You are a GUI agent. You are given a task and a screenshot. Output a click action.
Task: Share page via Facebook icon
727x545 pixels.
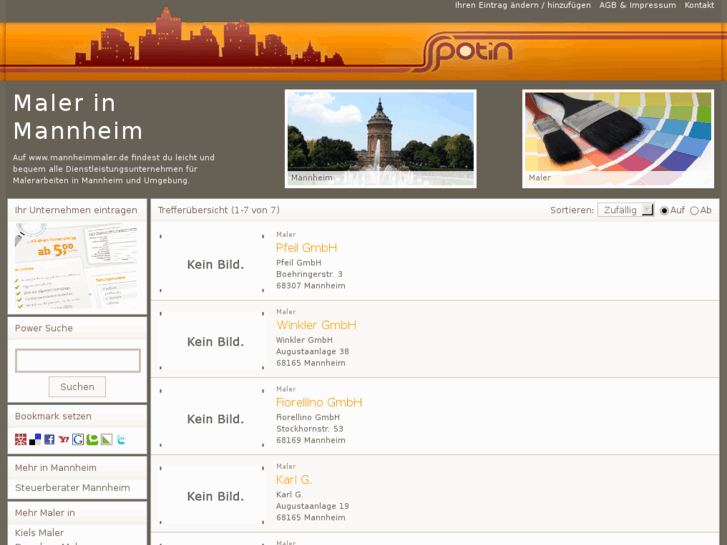pos(49,439)
